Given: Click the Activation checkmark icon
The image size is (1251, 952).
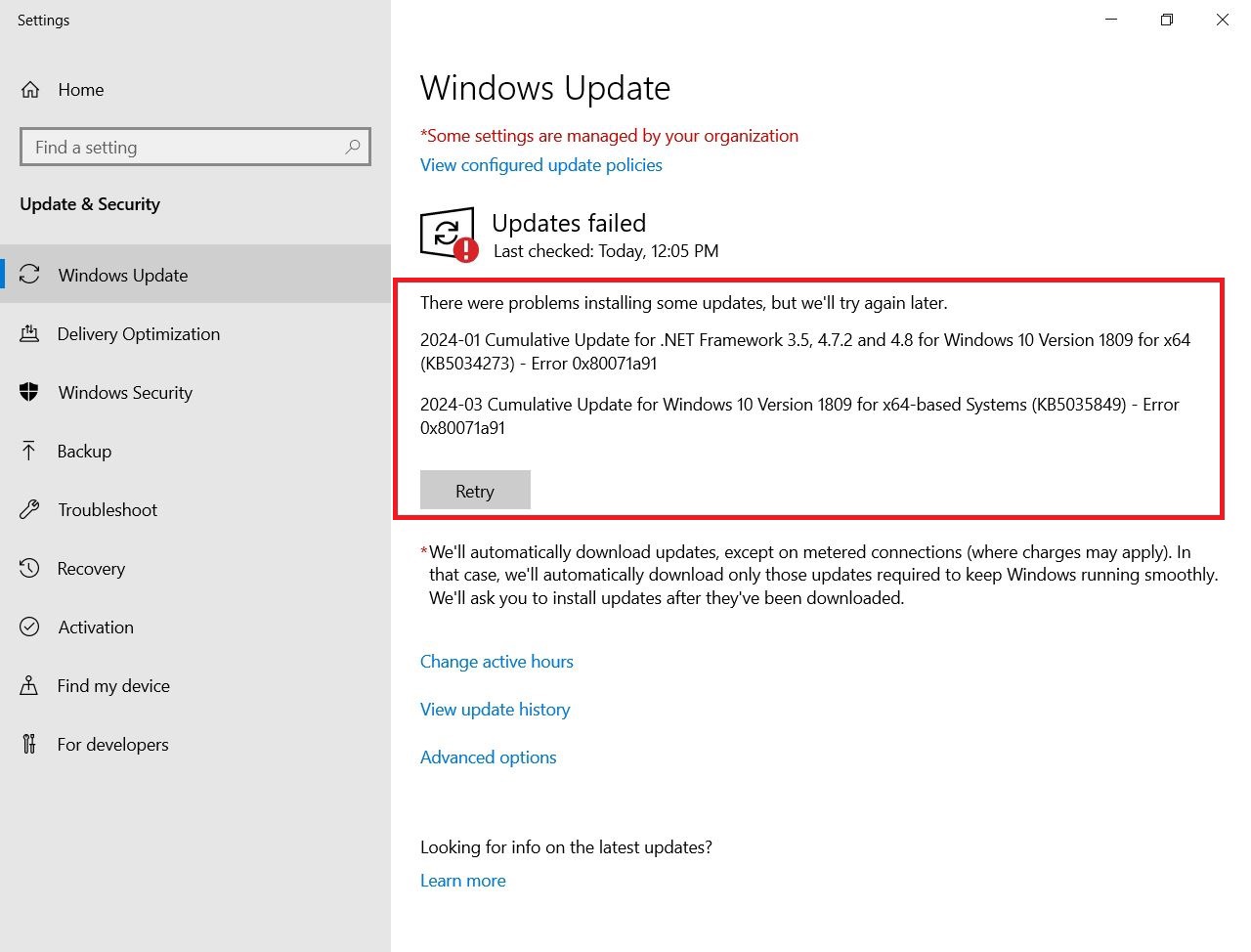Looking at the screenshot, I should click(29, 627).
